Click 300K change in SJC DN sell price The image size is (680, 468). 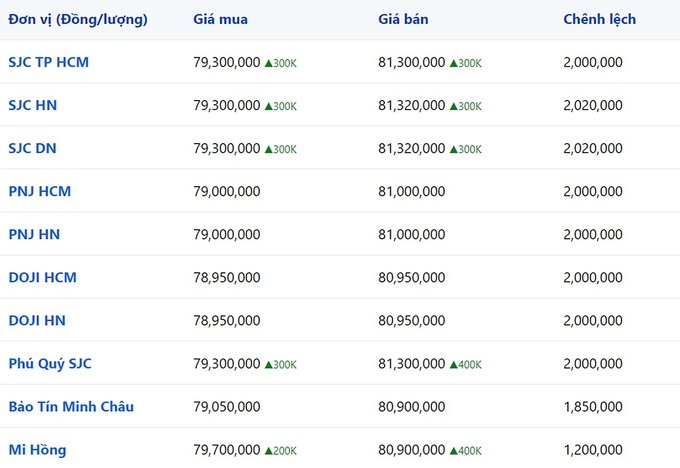click(x=470, y=149)
